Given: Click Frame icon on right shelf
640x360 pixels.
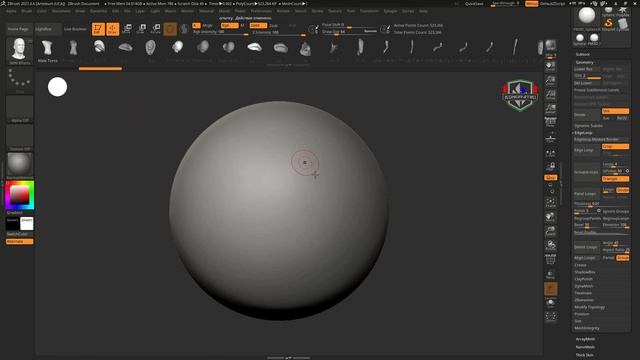Looking at the screenshot, I should click(551, 203).
